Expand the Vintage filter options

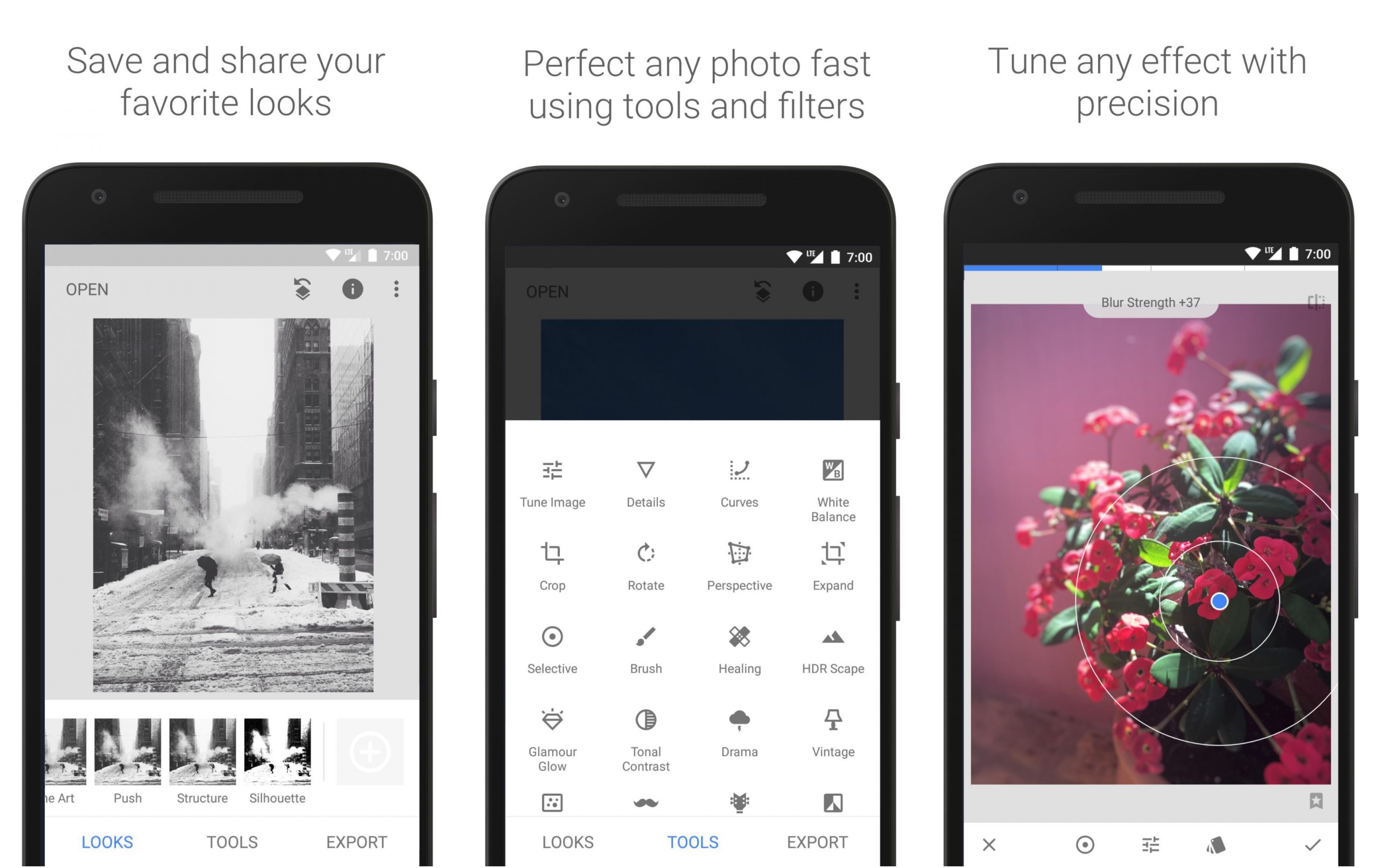point(836,730)
